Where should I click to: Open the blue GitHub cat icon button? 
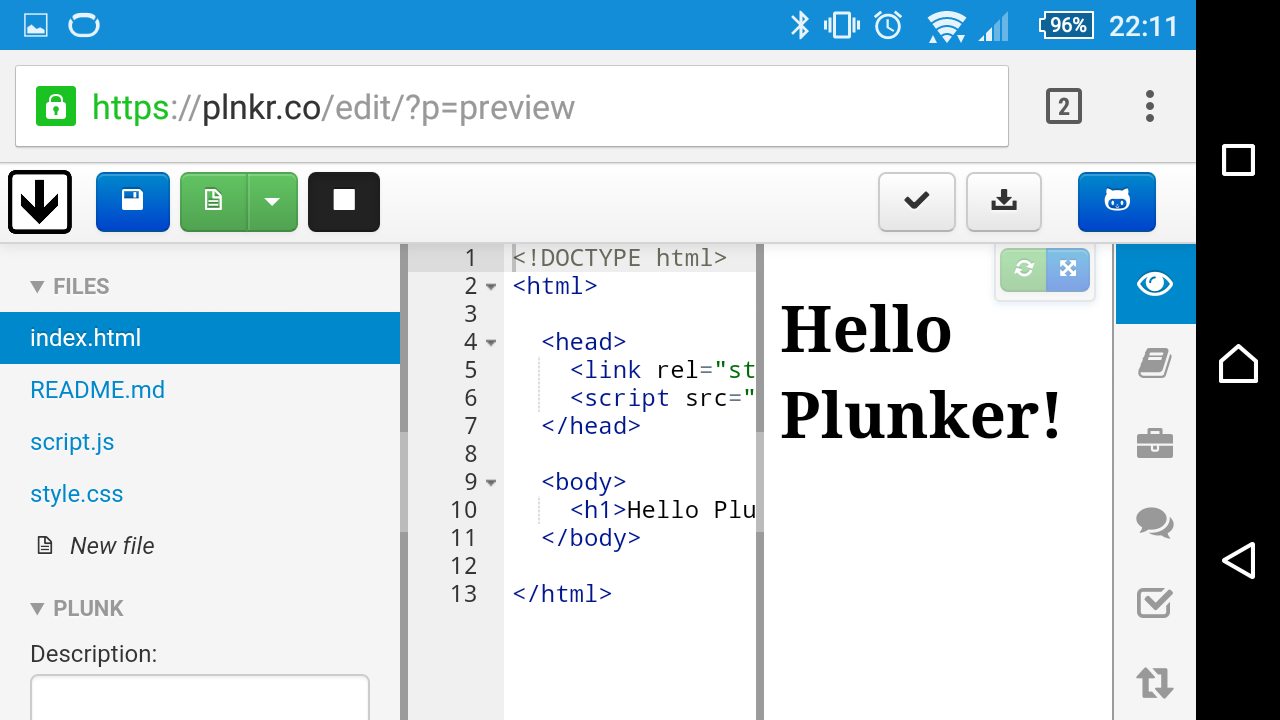point(1116,201)
